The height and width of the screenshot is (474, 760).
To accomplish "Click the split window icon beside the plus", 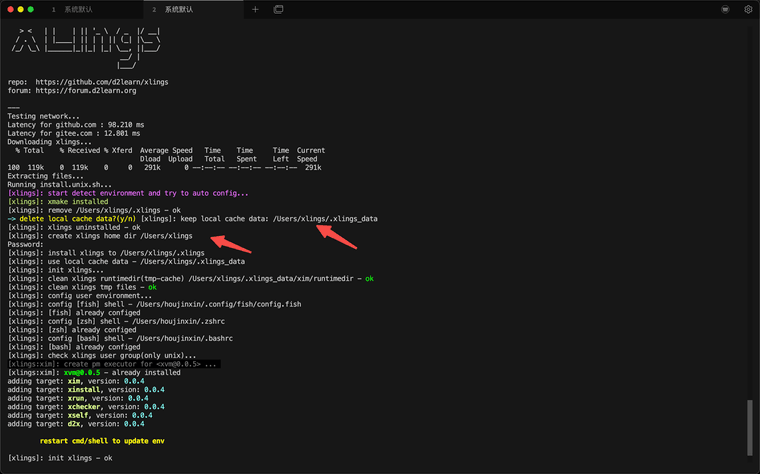I will pyautogui.click(x=278, y=9).
